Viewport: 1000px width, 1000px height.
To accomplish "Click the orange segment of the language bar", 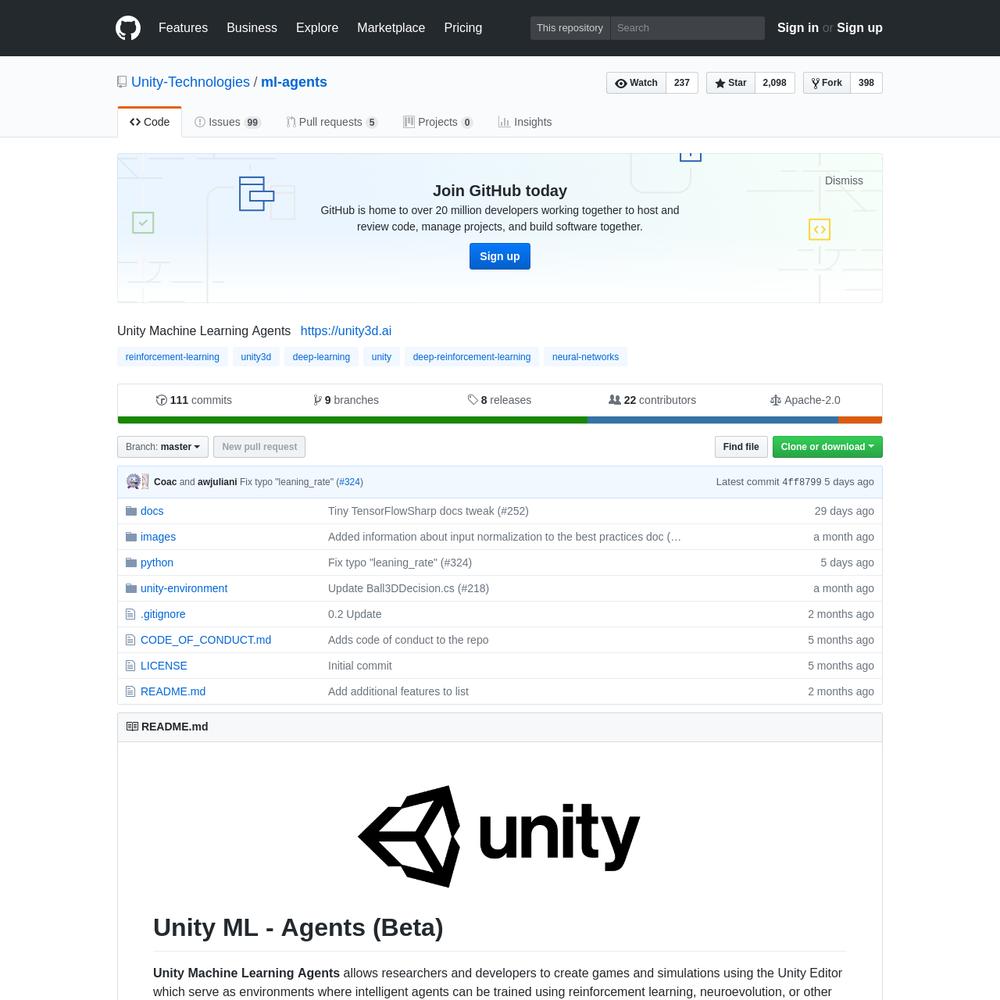I will pos(860,420).
